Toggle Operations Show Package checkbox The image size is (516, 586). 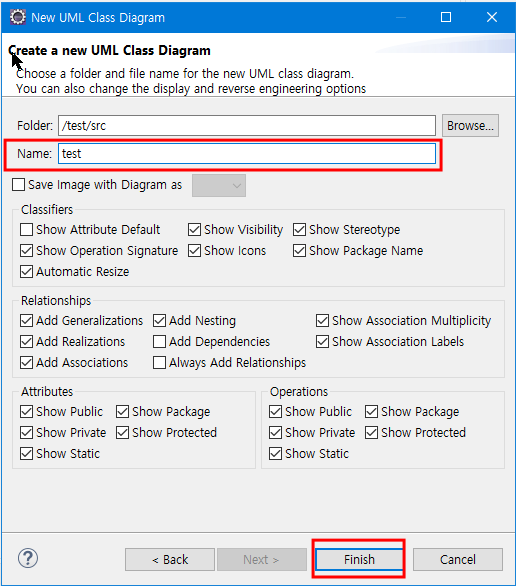[371, 412]
